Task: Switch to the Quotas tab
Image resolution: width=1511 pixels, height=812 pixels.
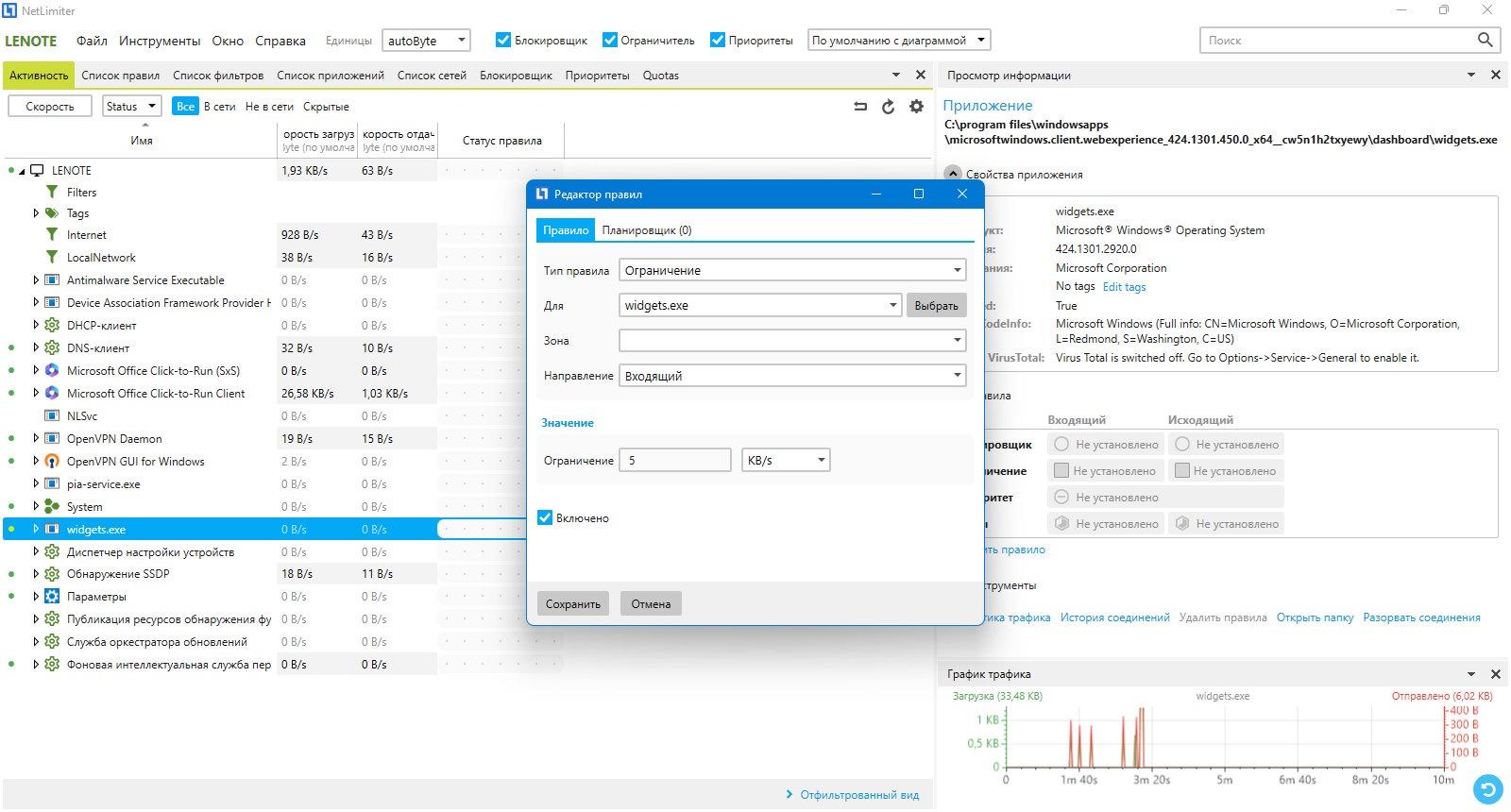Action: click(660, 76)
